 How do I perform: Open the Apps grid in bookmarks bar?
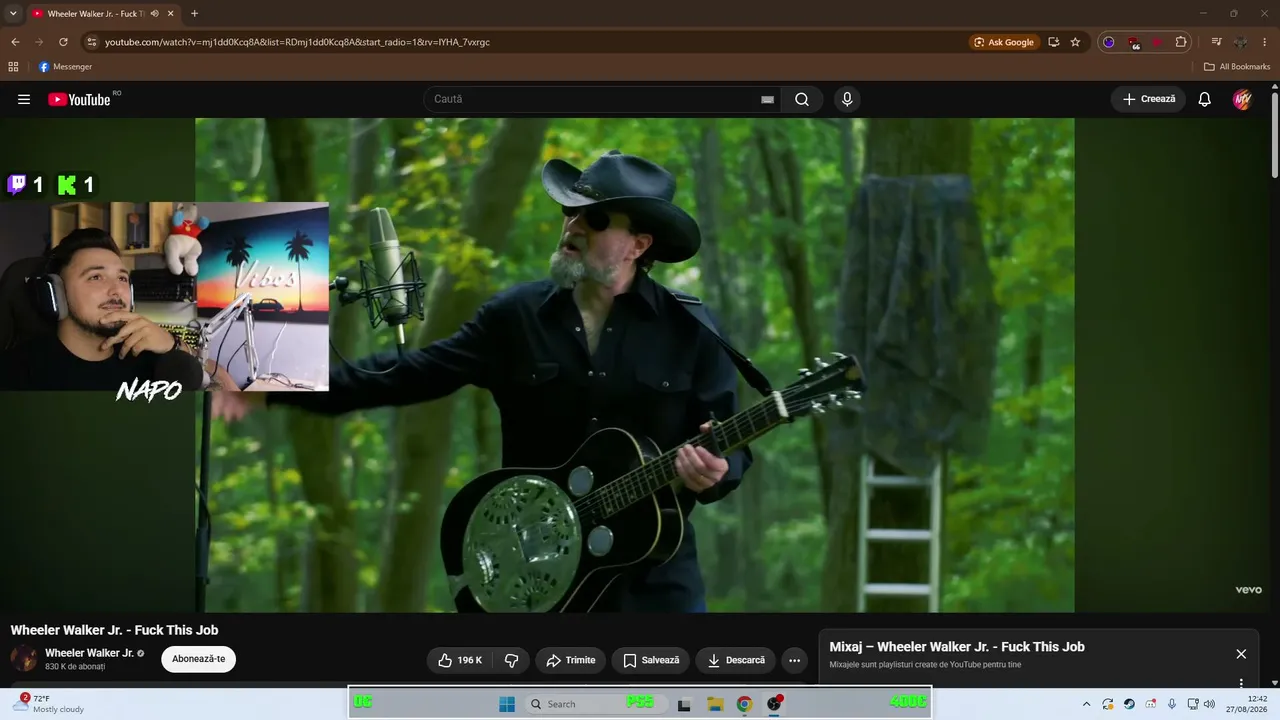pyautogui.click(x=13, y=67)
